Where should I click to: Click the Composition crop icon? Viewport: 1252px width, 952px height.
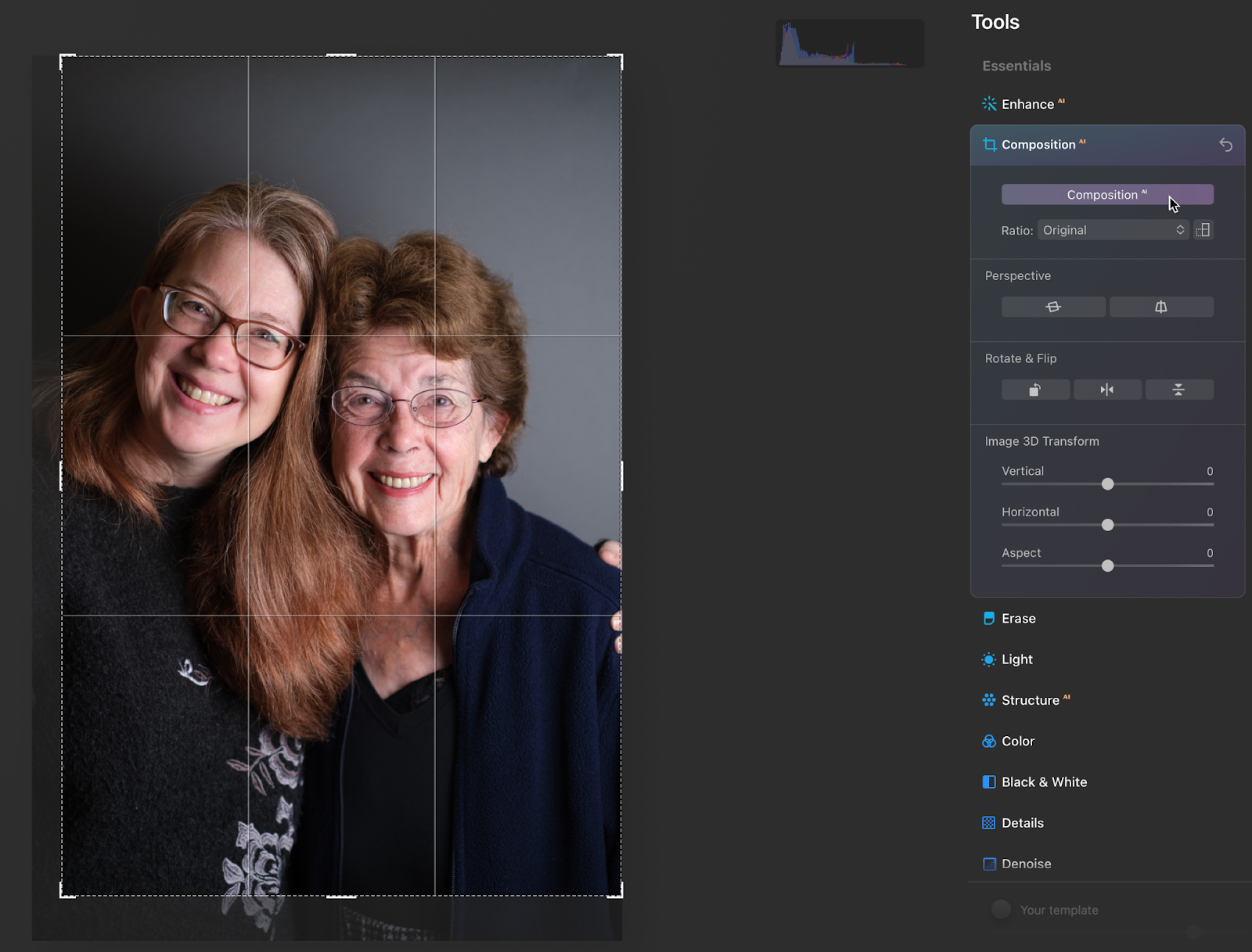click(990, 145)
